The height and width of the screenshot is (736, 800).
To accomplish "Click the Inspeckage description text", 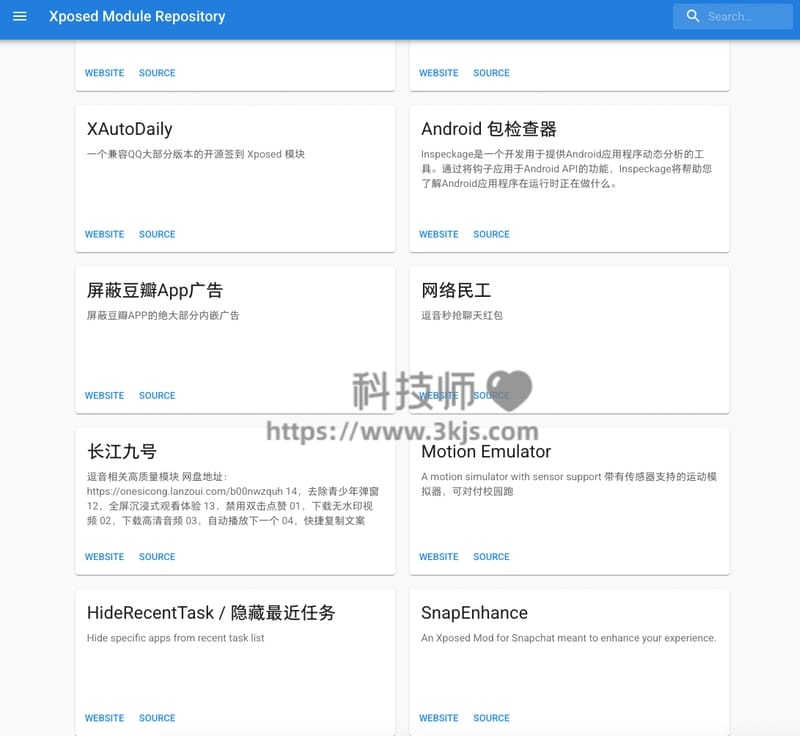I will [566, 169].
